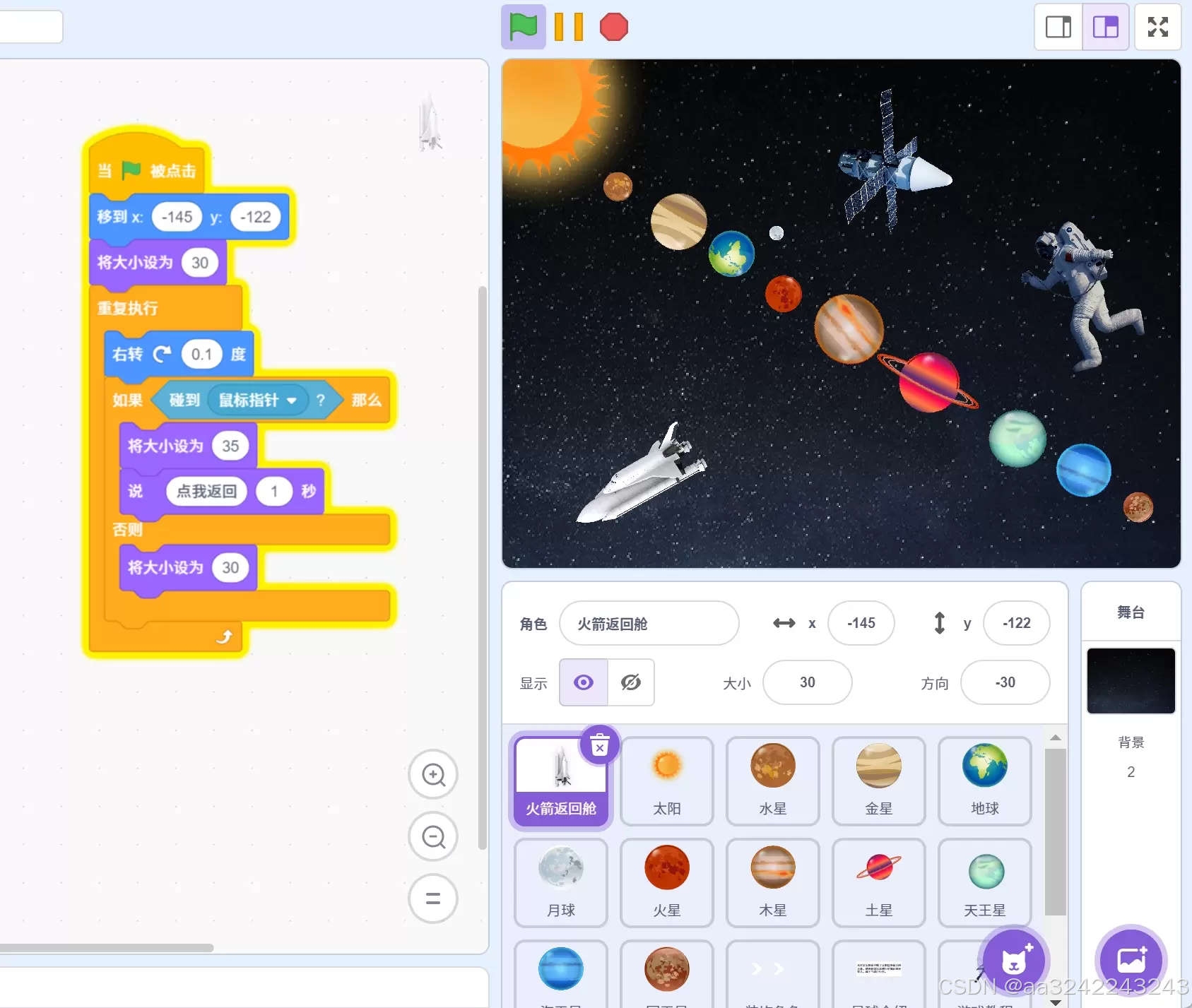
Task: Select the 天王星 sprite
Action: click(985, 882)
